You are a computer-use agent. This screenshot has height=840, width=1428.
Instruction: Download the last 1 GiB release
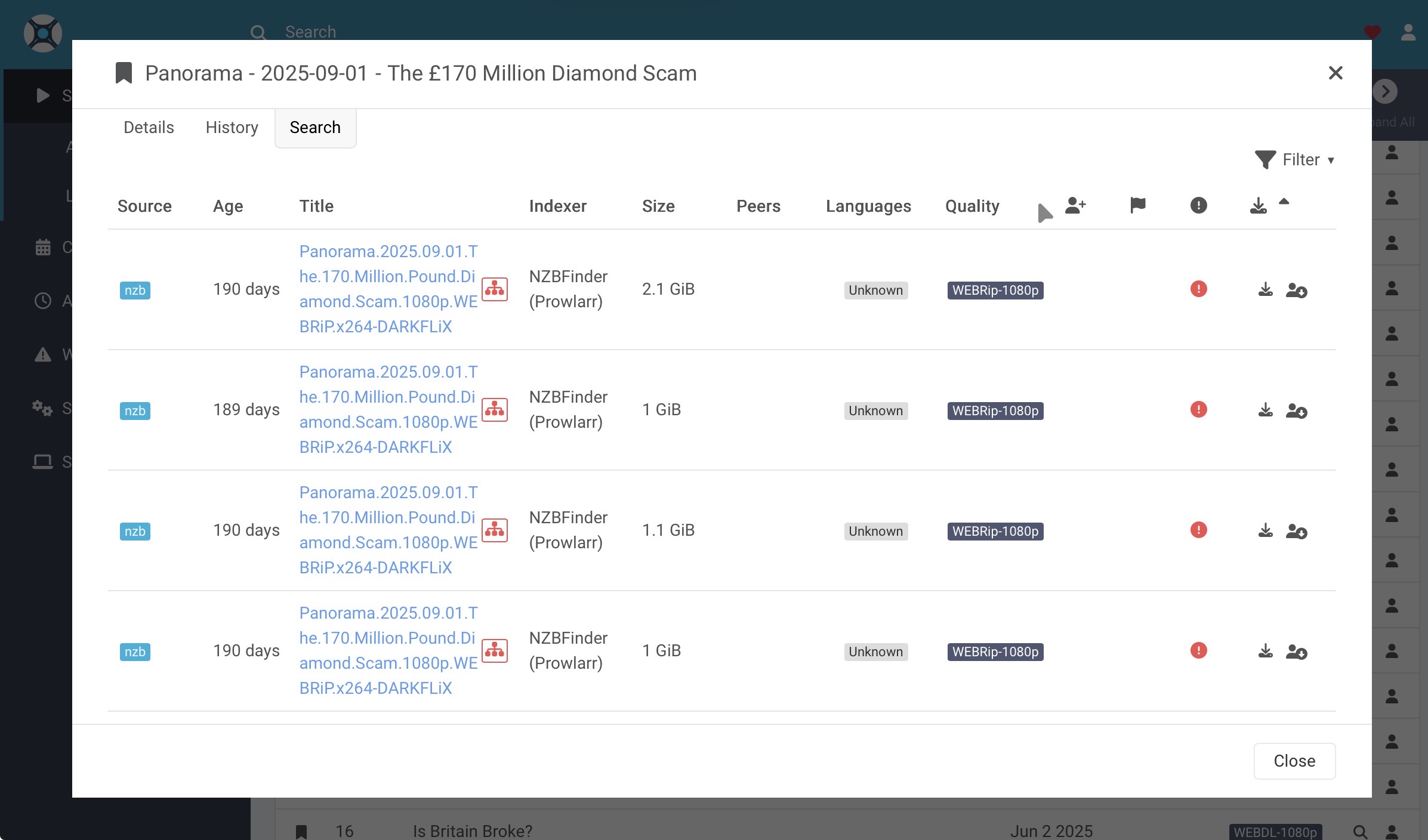pyautogui.click(x=1265, y=651)
